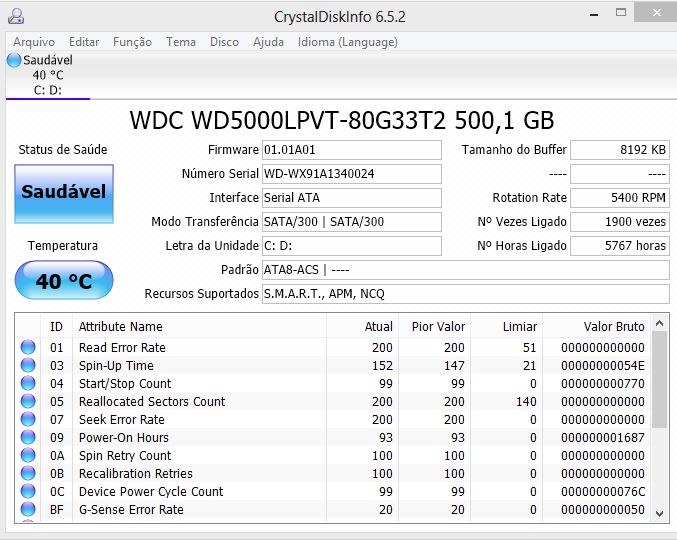Click the Limiar value 140
This screenshot has height=540, width=677.
tap(526, 401)
